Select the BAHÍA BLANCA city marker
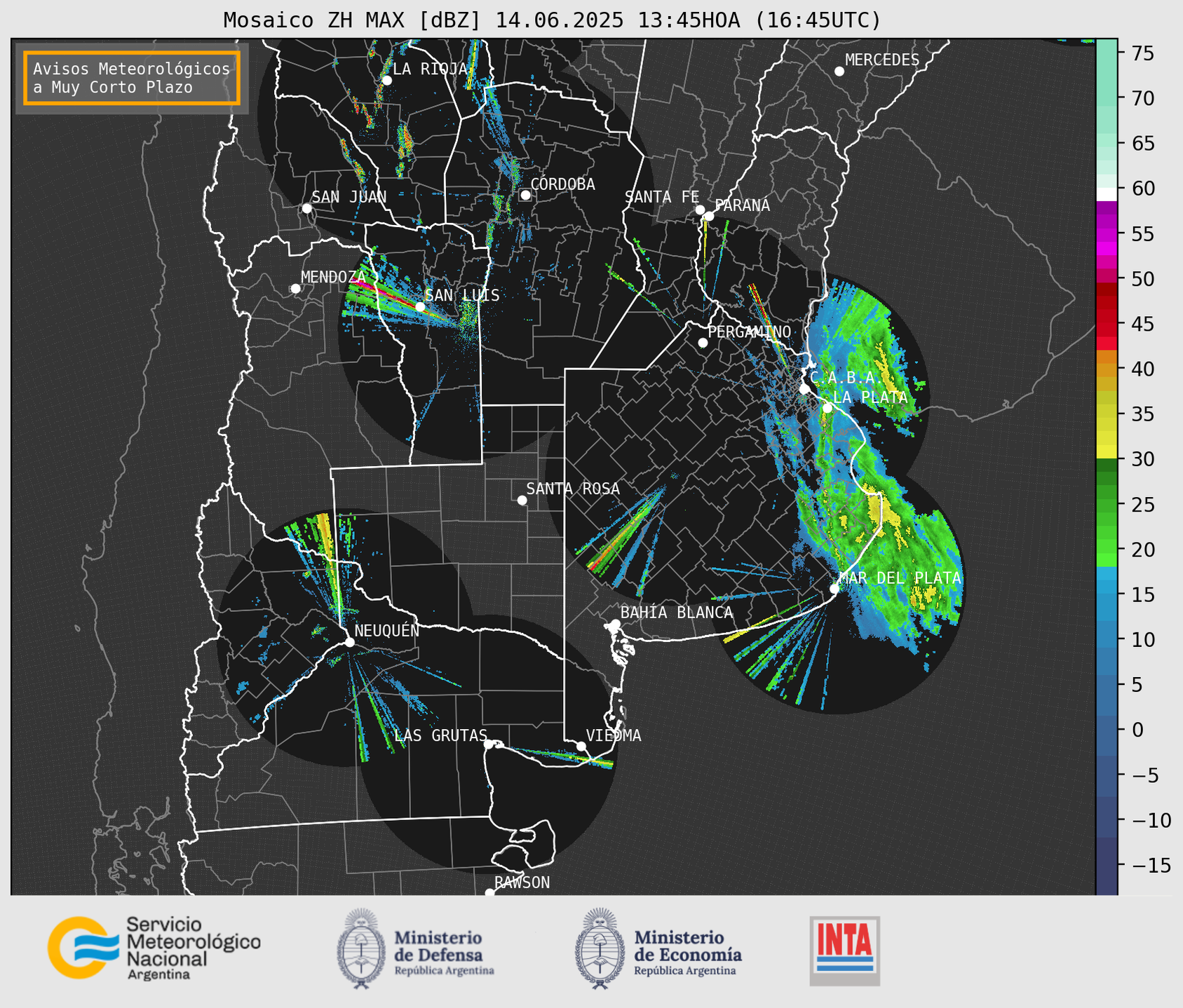This screenshot has height=1008, width=1183. click(615, 624)
